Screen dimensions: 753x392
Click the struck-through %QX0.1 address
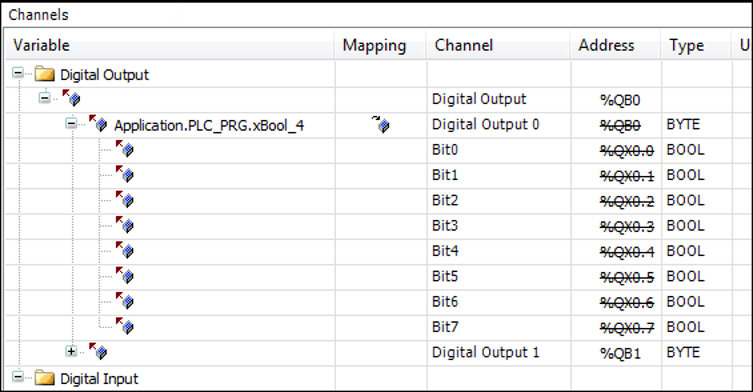(x=627, y=176)
